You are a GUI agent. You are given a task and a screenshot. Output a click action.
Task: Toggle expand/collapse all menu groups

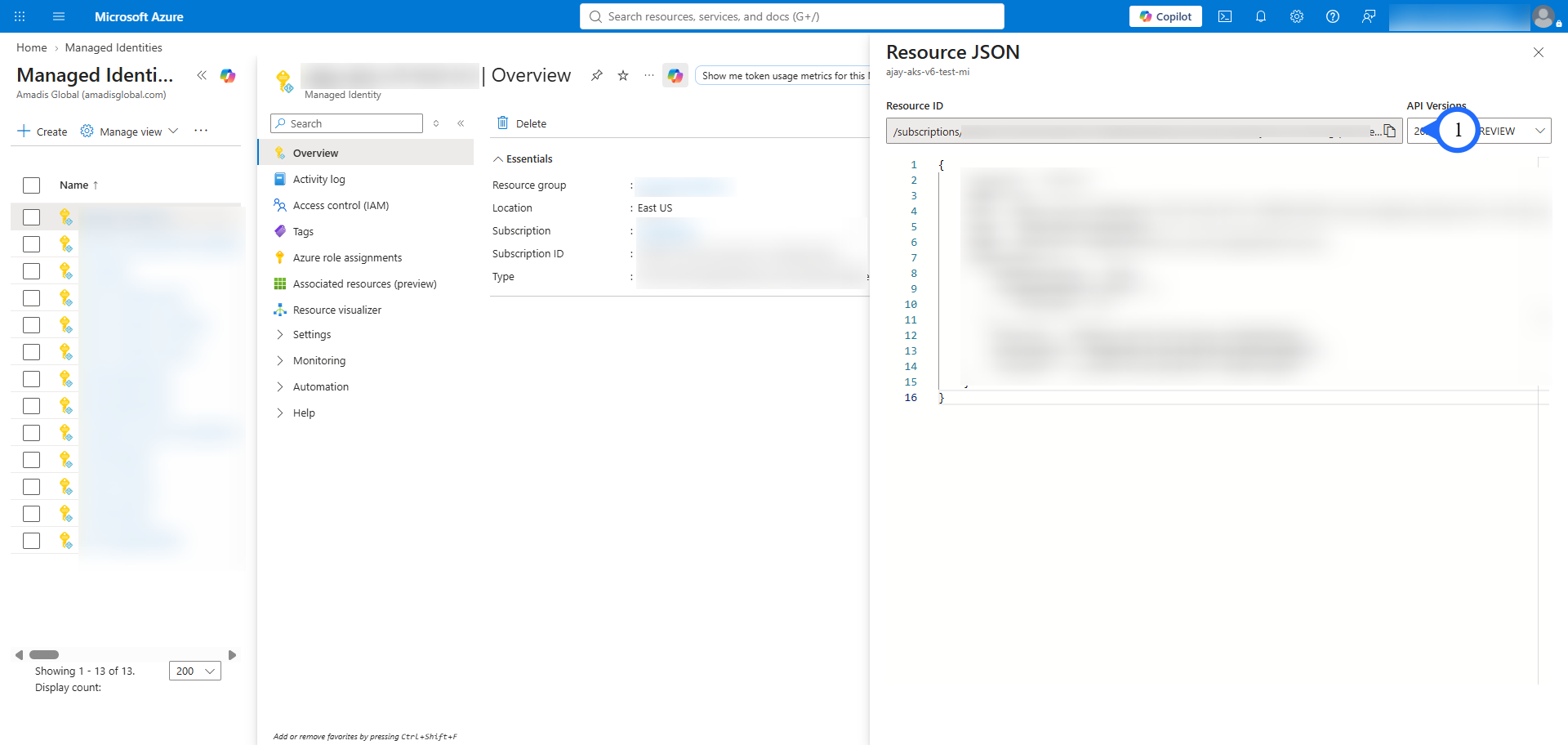coord(436,123)
